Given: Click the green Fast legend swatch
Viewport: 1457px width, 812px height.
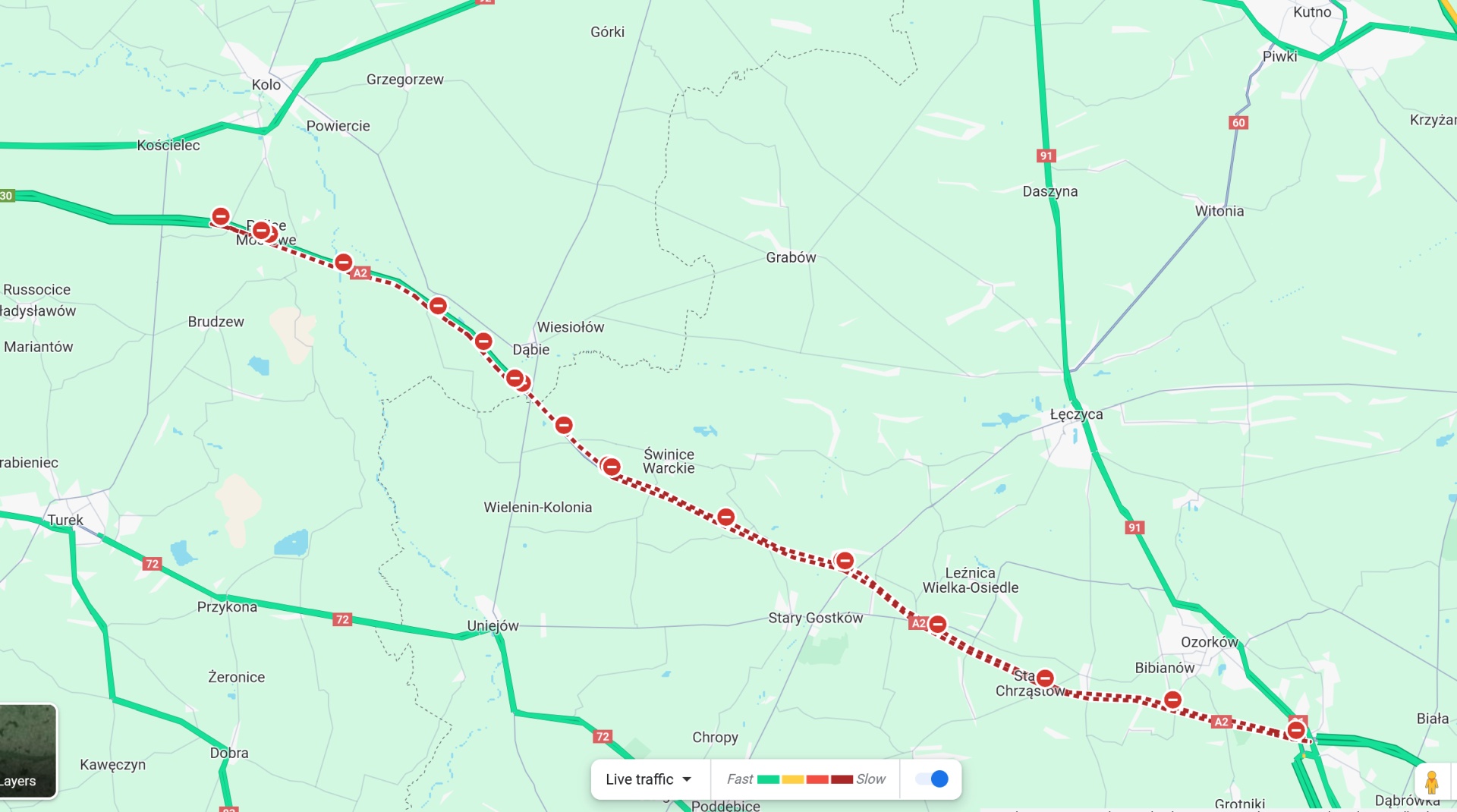Looking at the screenshot, I should pos(769,779).
